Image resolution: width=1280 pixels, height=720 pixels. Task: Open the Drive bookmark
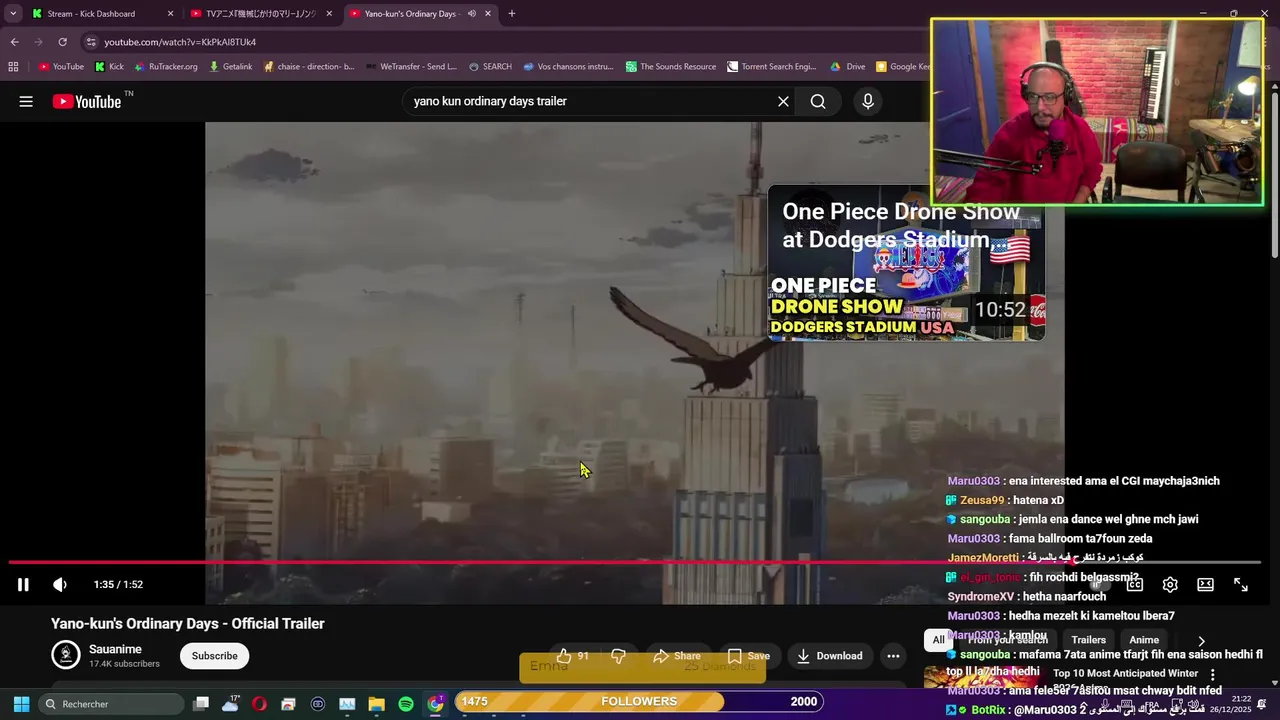click(848, 67)
